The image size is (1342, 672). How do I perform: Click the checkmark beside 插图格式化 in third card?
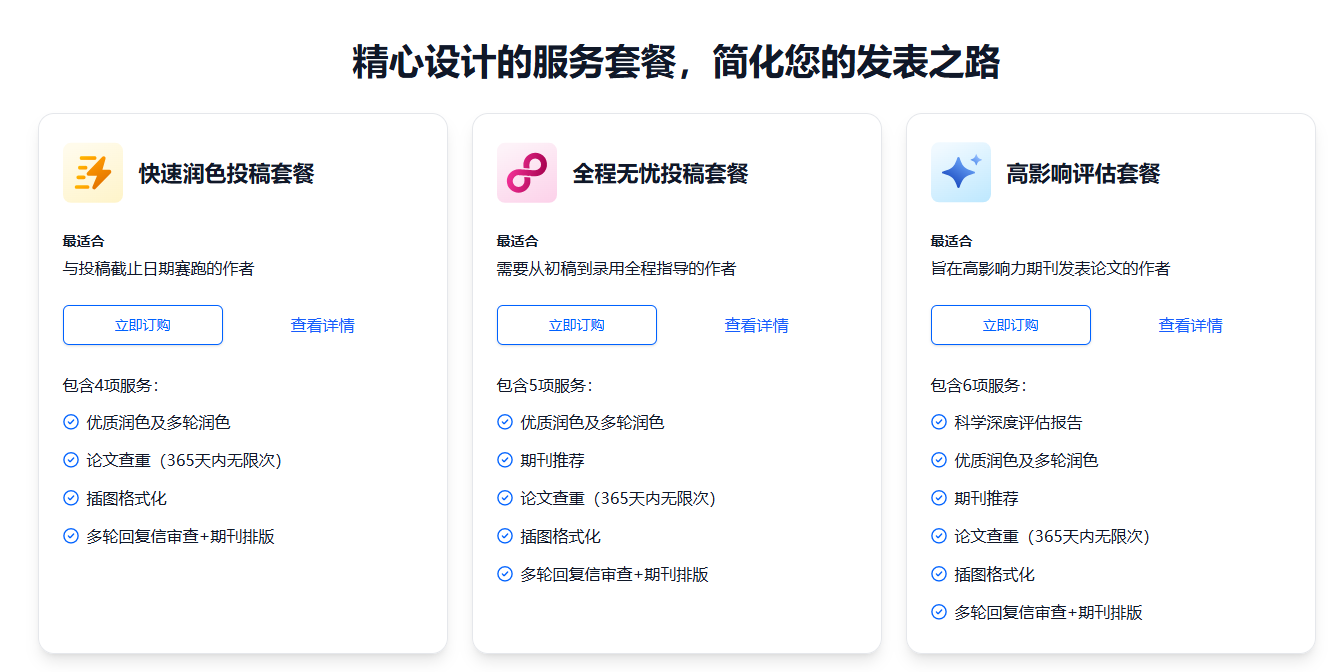[938, 574]
